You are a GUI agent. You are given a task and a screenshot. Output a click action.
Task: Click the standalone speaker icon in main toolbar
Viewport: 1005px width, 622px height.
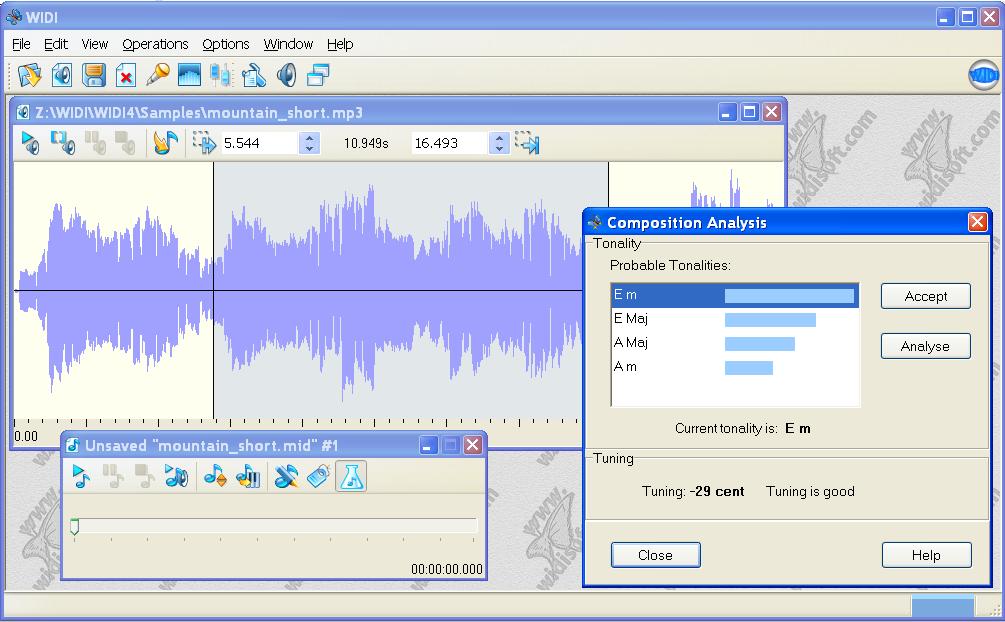coord(287,75)
